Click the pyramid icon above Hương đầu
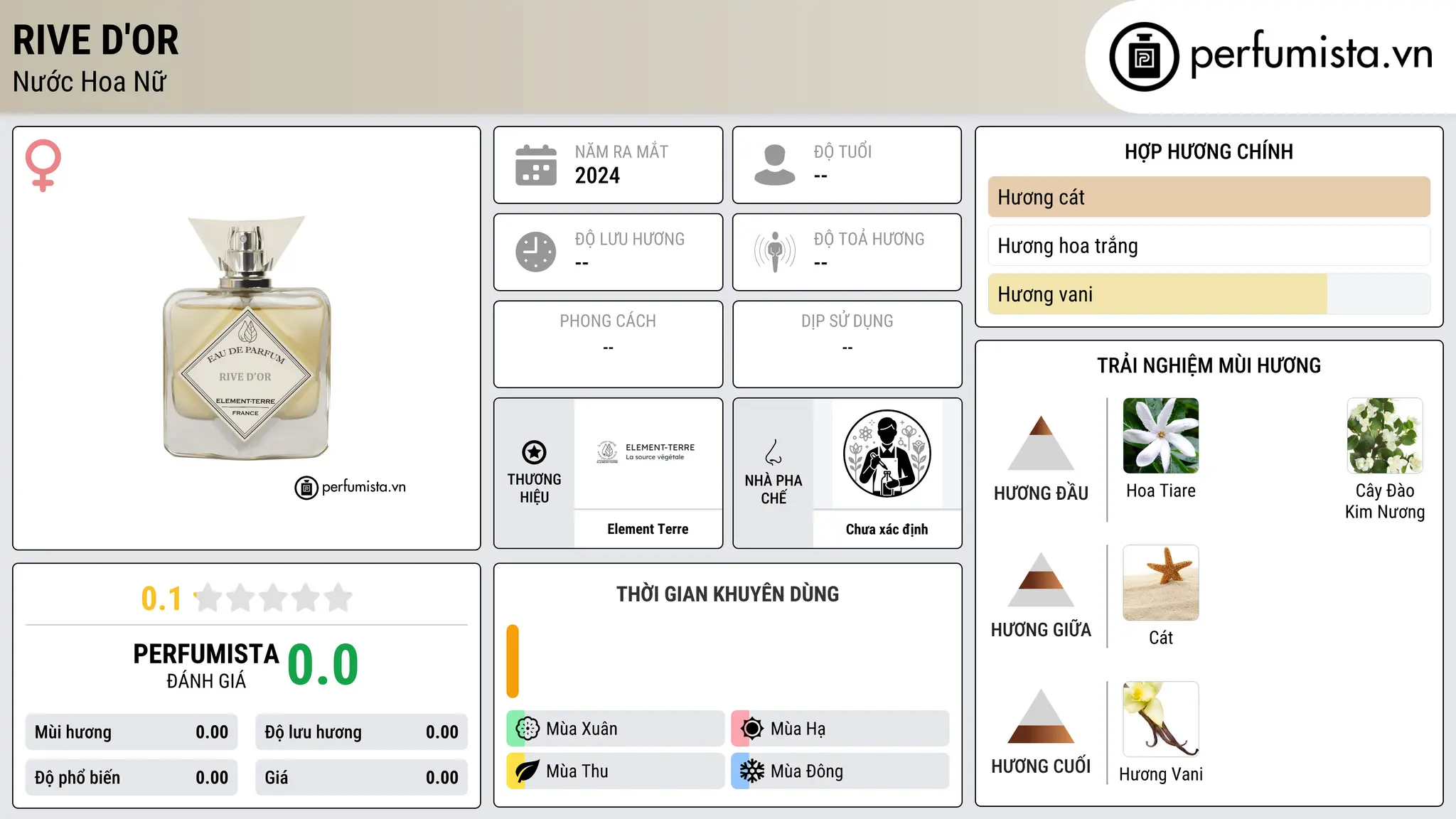The width and height of the screenshot is (1456, 819). click(x=1041, y=443)
